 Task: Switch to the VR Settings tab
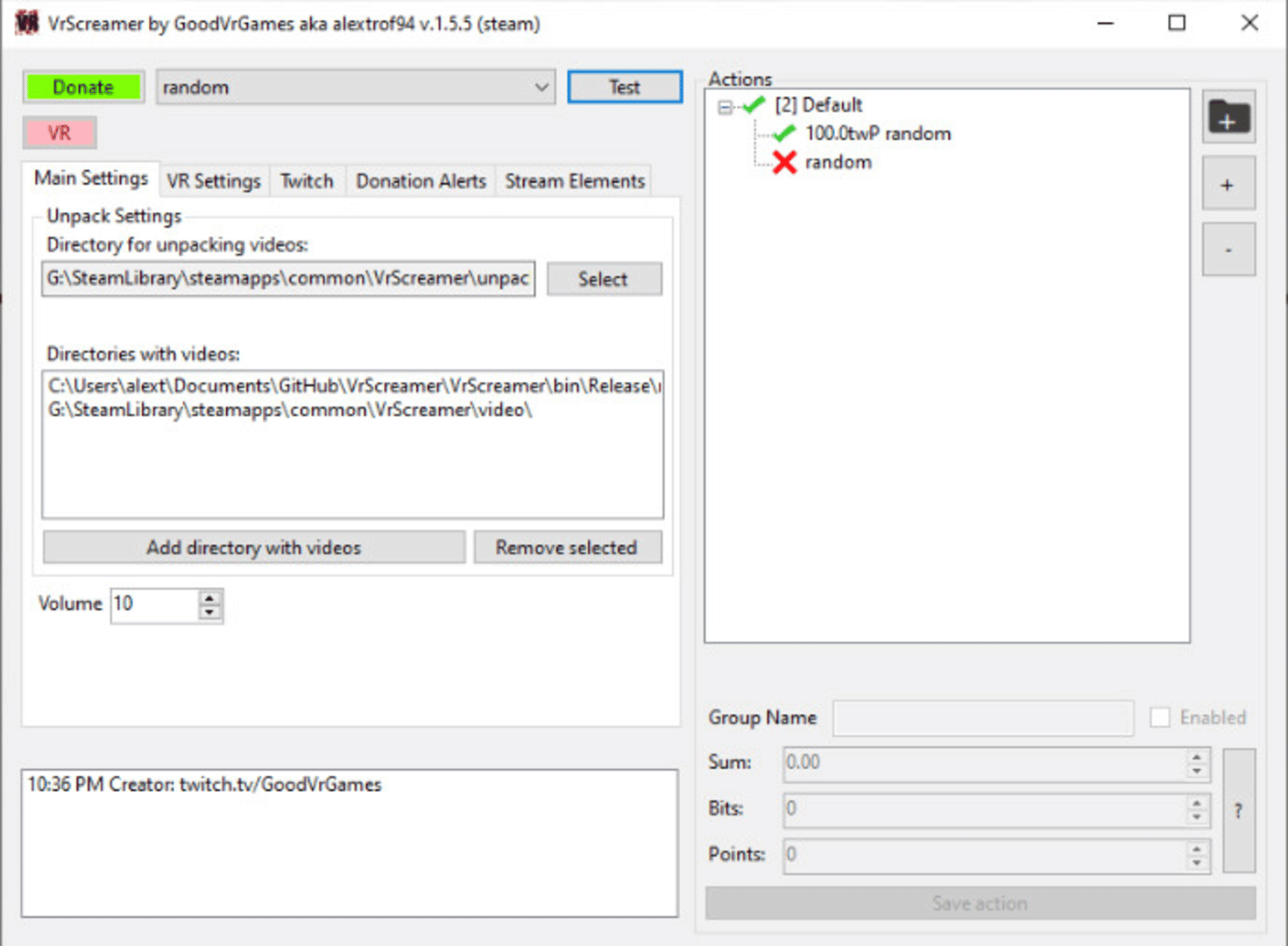tap(214, 180)
